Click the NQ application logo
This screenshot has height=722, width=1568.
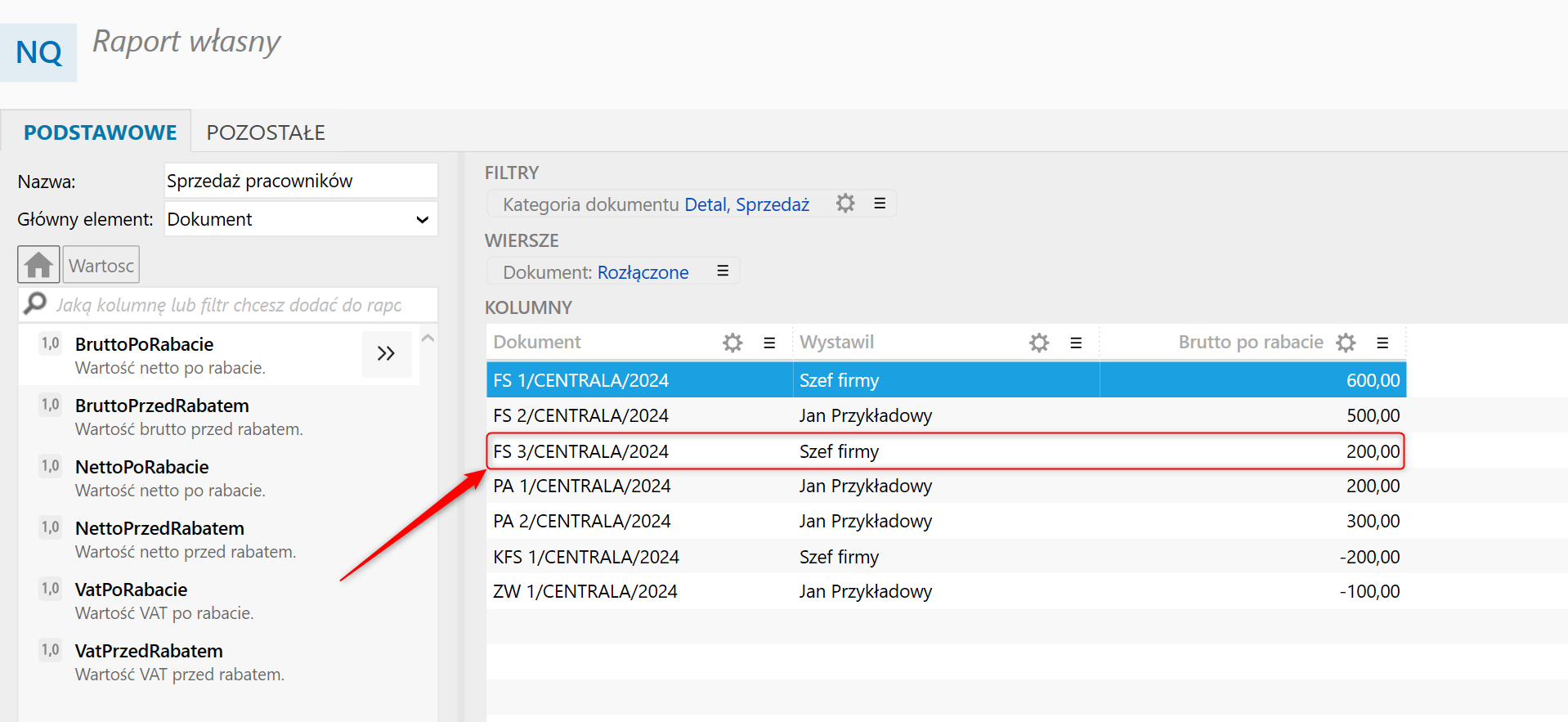(x=38, y=52)
